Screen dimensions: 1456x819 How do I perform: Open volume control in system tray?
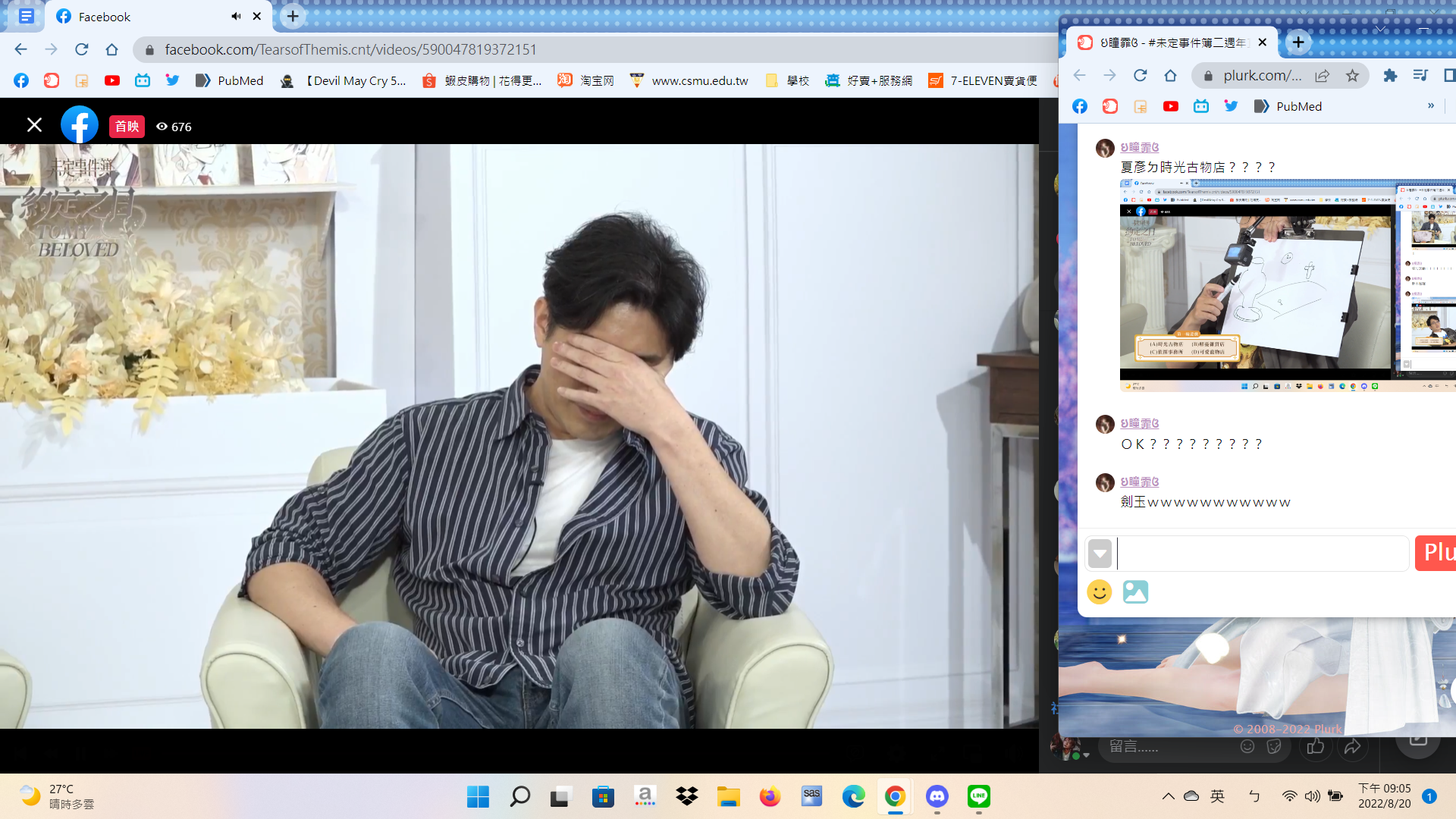[1312, 796]
